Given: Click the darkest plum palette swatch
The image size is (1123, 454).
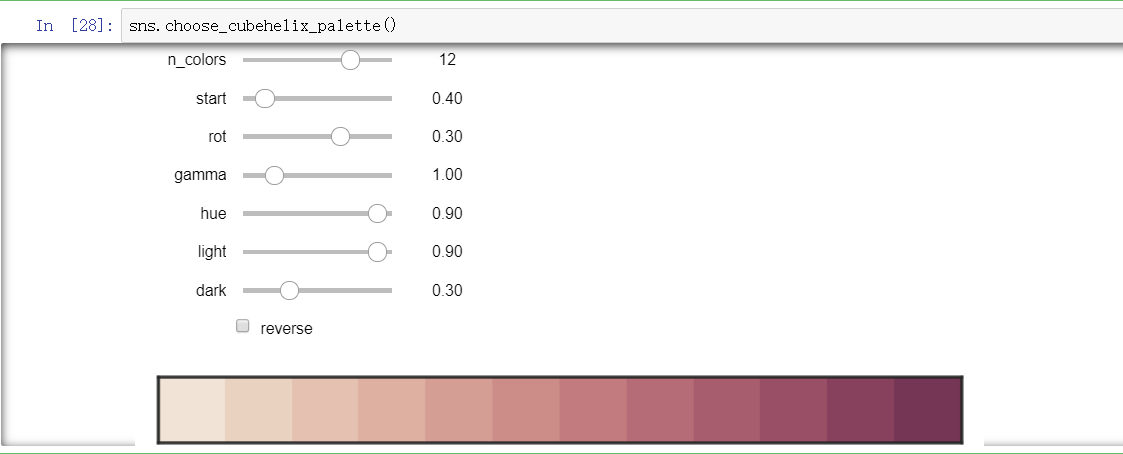Looking at the screenshot, I should pyautogui.click(x=927, y=410).
